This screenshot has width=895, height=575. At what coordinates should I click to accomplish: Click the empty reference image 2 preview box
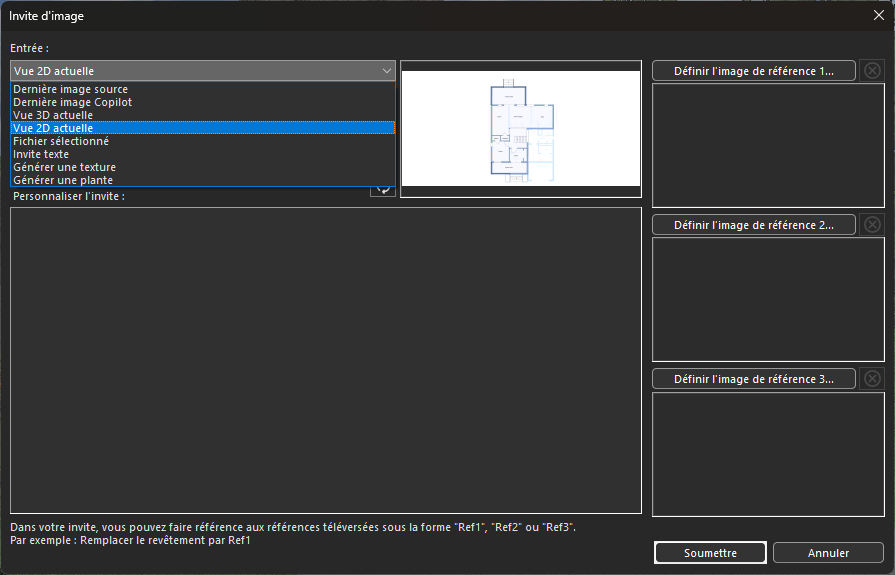[x=768, y=299]
